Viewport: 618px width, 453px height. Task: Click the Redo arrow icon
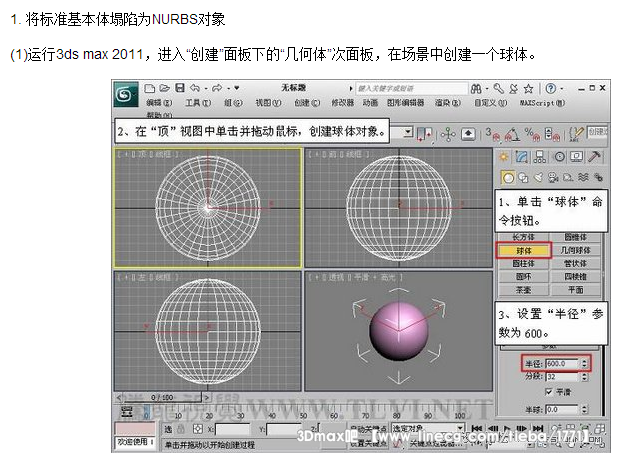[217, 88]
